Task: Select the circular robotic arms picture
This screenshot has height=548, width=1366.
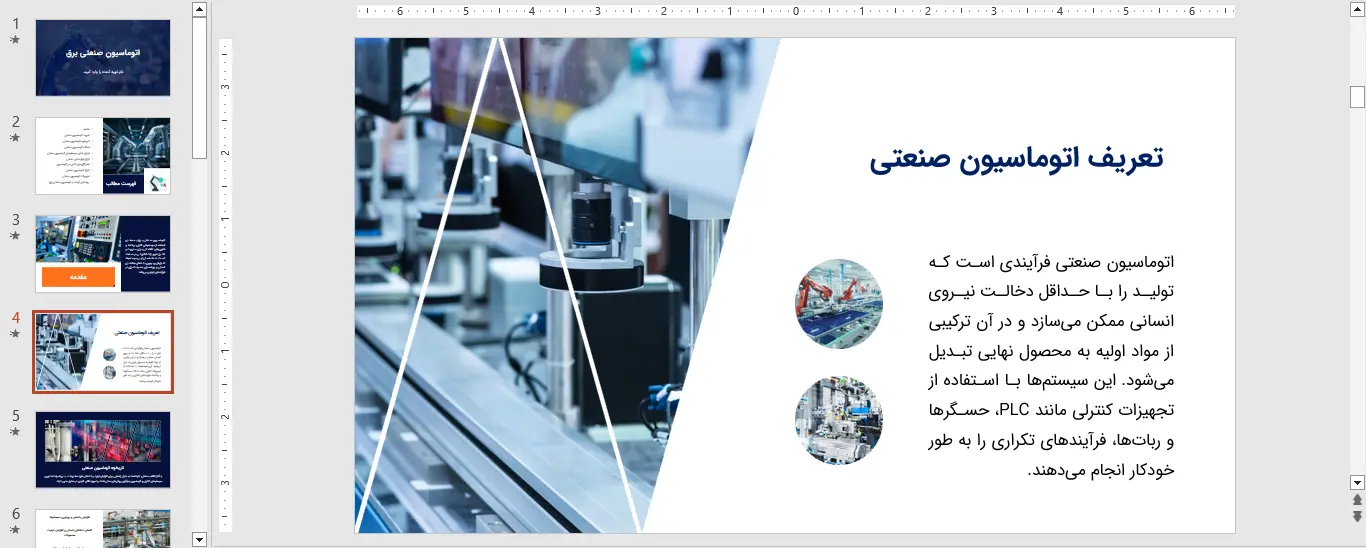Action: (839, 304)
